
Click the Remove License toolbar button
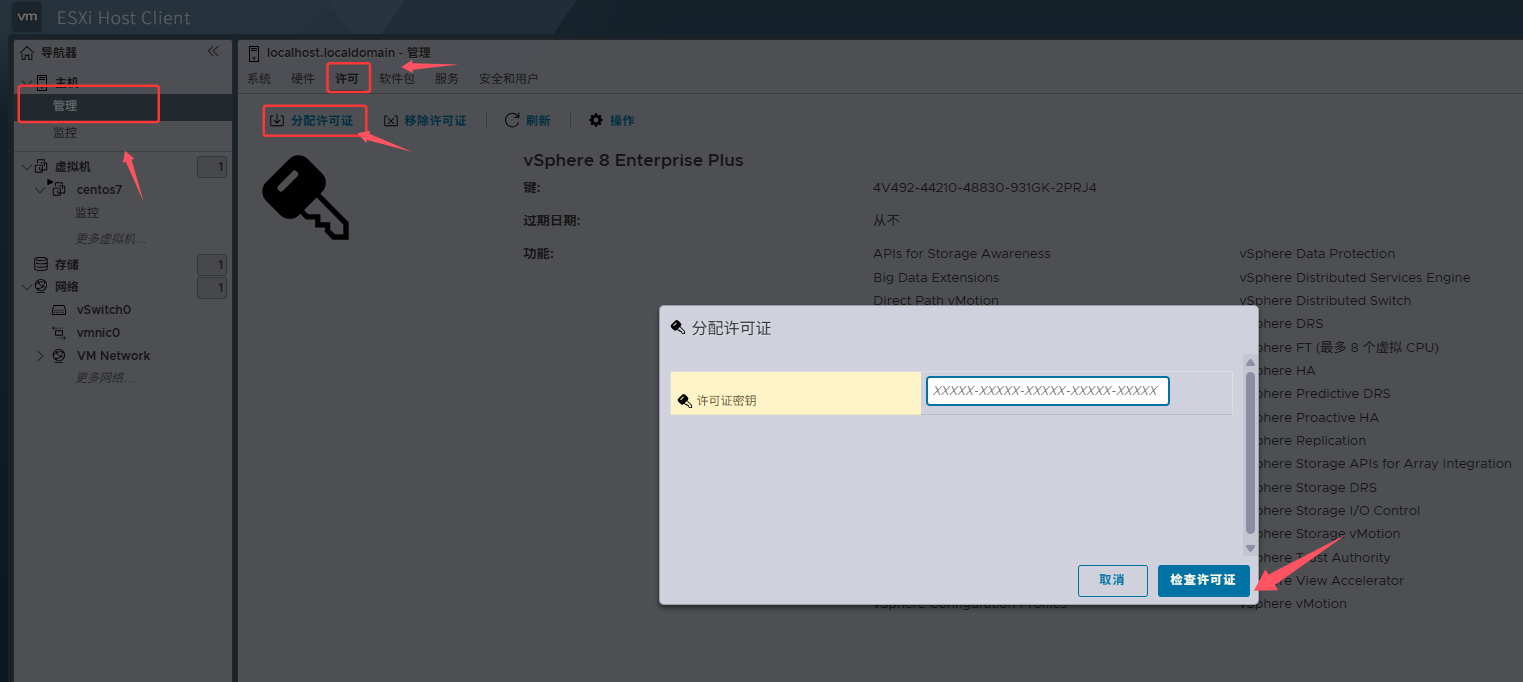coord(426,120)
